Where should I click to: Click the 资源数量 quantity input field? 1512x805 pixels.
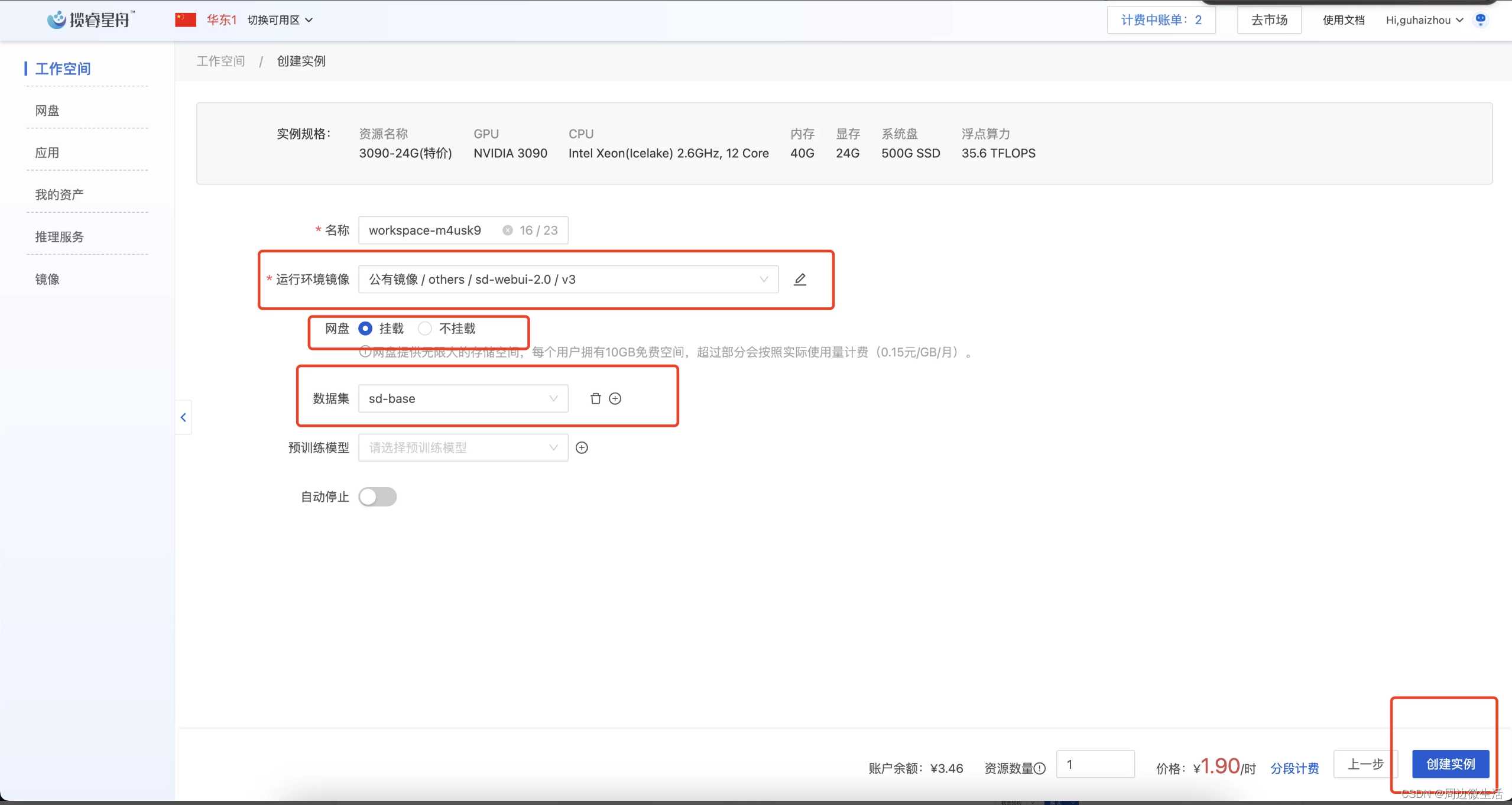tap(1095, 764)
